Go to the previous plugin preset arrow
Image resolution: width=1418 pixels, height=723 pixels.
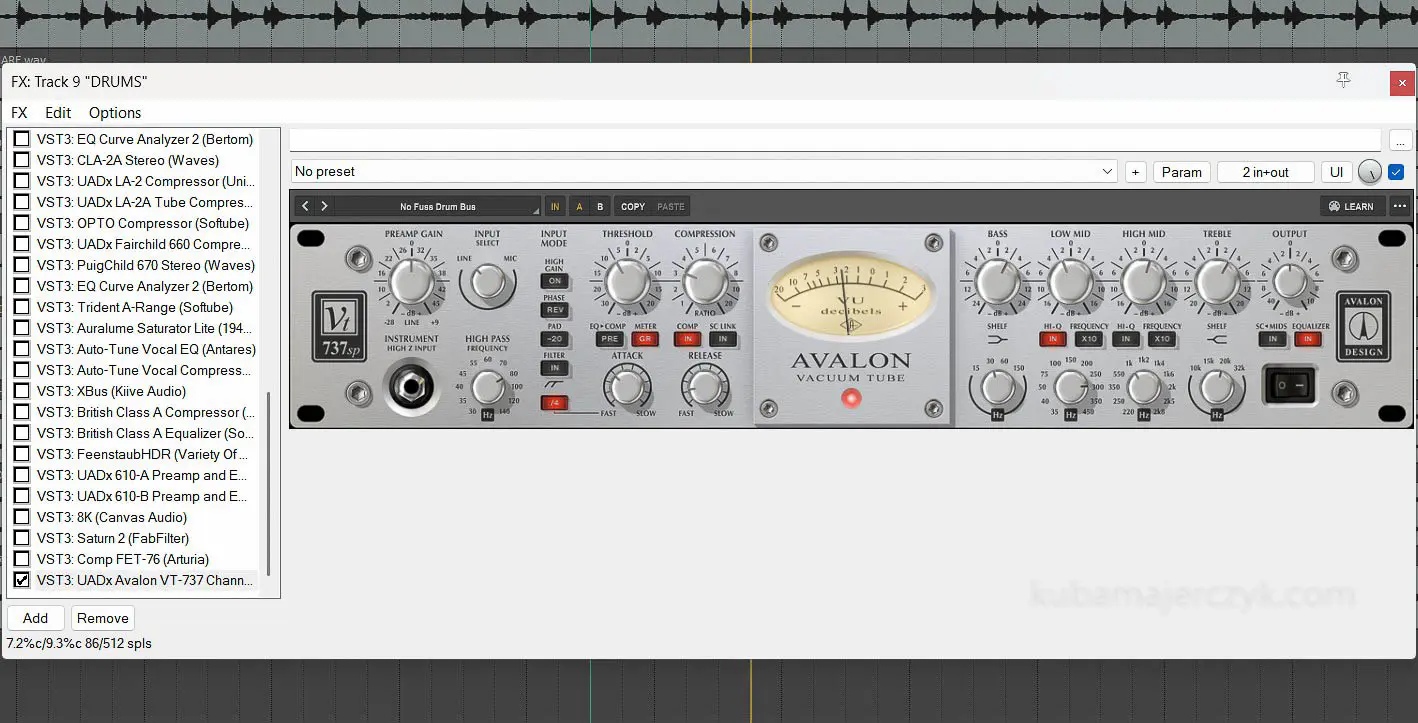point(306,207)
